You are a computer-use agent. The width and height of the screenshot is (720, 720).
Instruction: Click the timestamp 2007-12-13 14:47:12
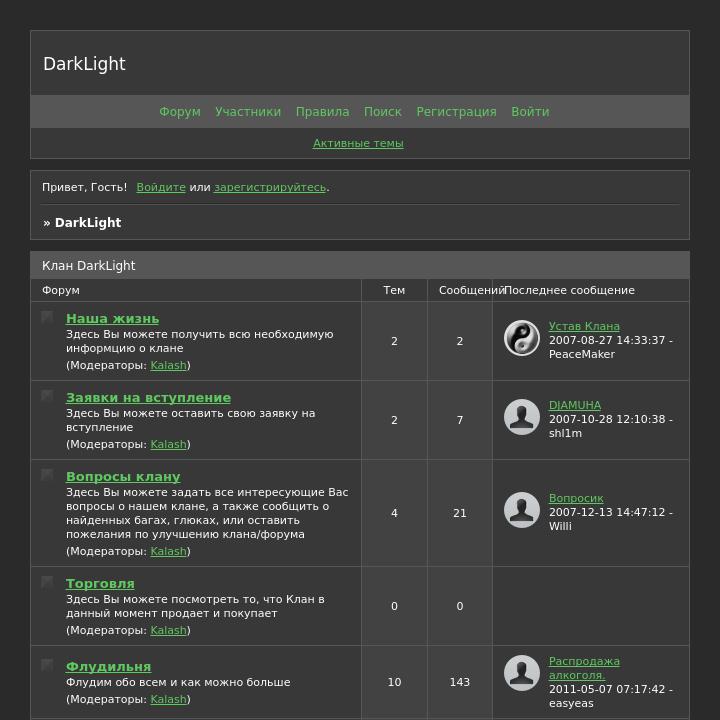[607, 512]
